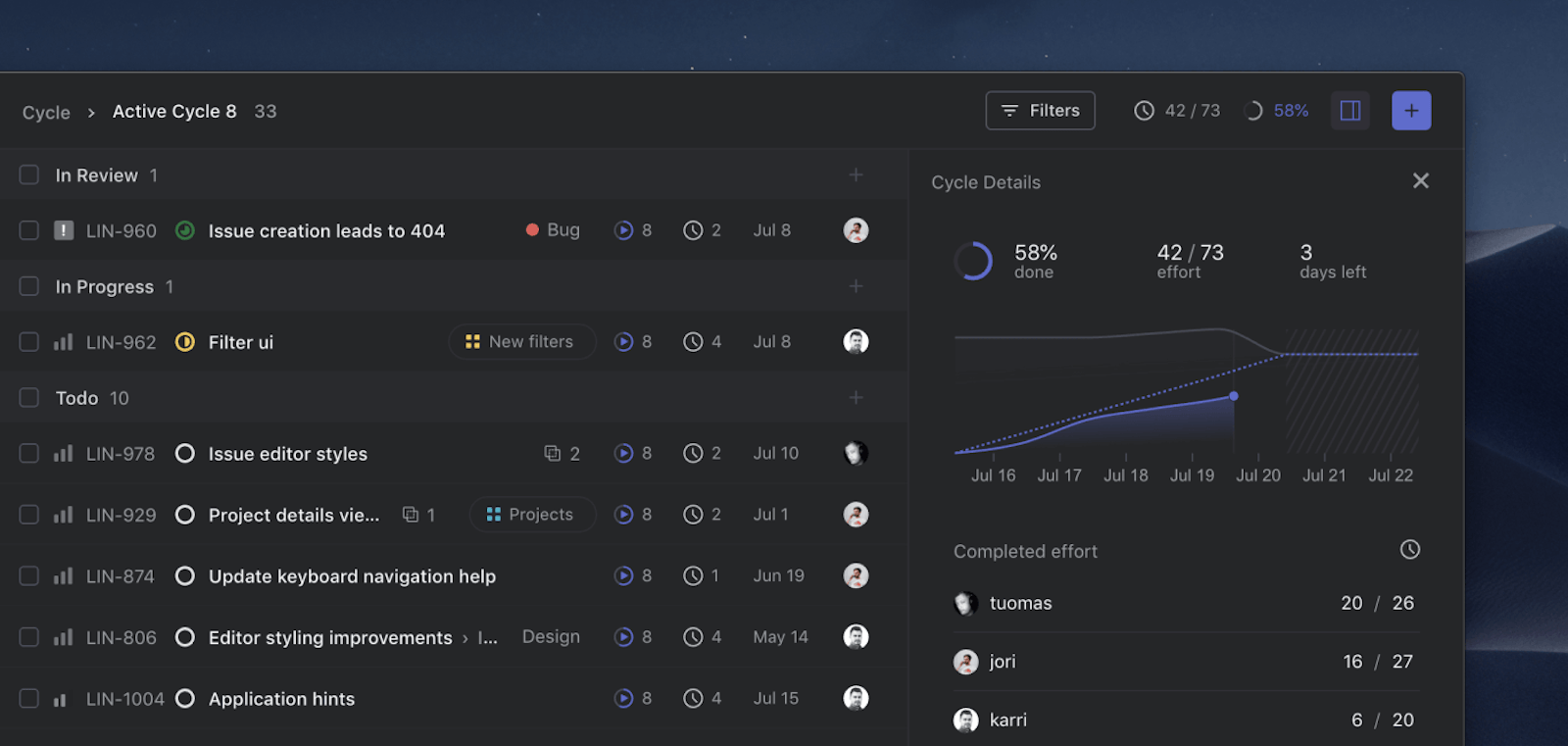This screenshot has width=1568, height=746.
Task: Click the progress point on burnup chart
Action: click(1234, 396)
